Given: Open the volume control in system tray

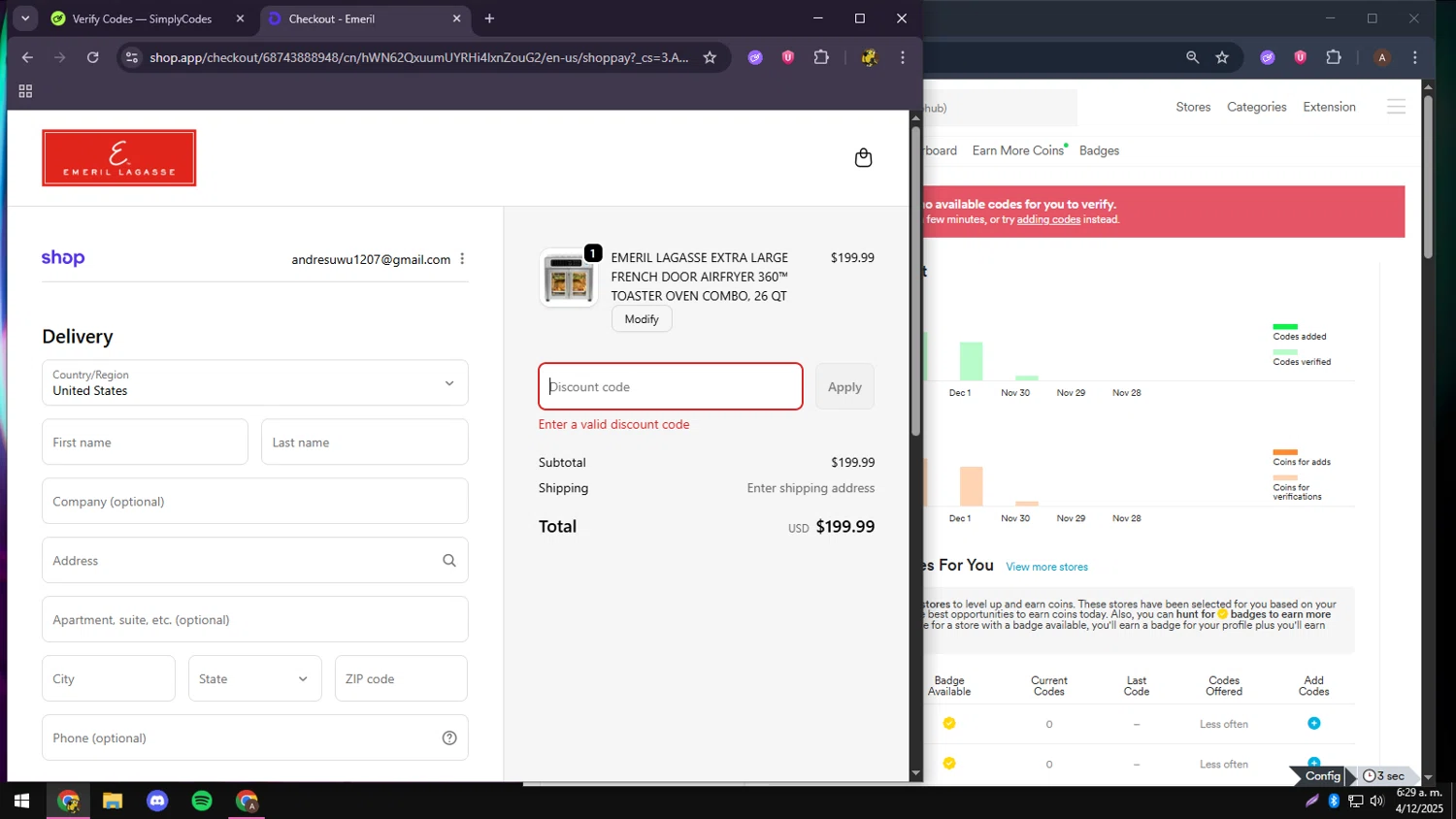Looking at the screenshot, I should pos(1376,801).
